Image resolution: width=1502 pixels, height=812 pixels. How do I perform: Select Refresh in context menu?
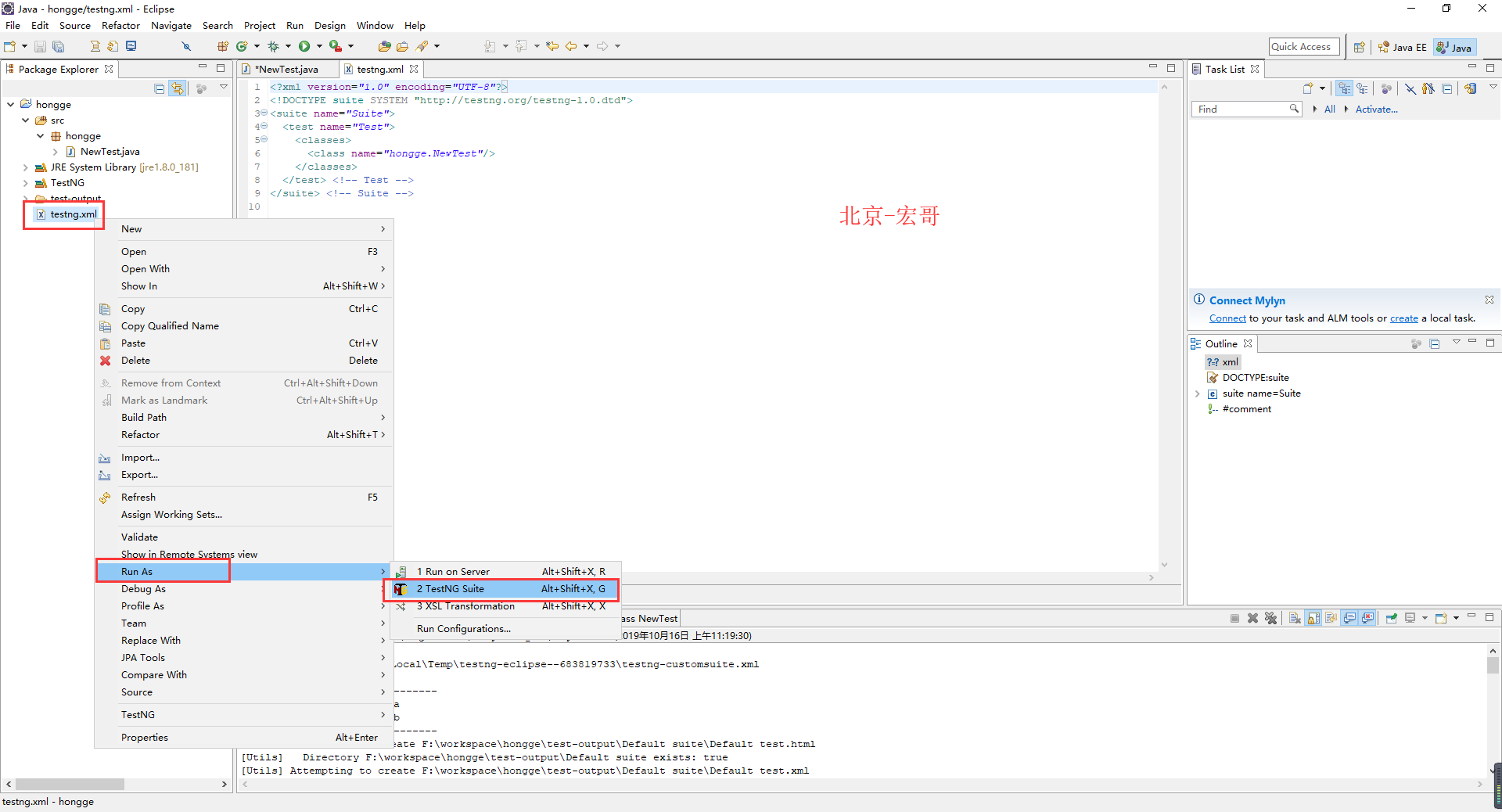click(x=243, y=498)
